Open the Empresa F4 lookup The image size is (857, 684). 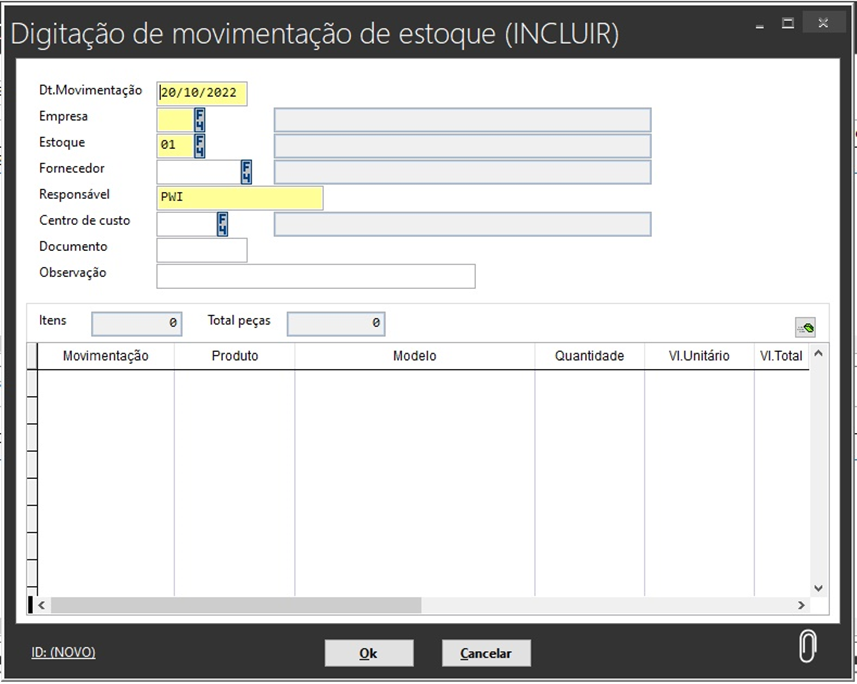click(x=200, y=120)
